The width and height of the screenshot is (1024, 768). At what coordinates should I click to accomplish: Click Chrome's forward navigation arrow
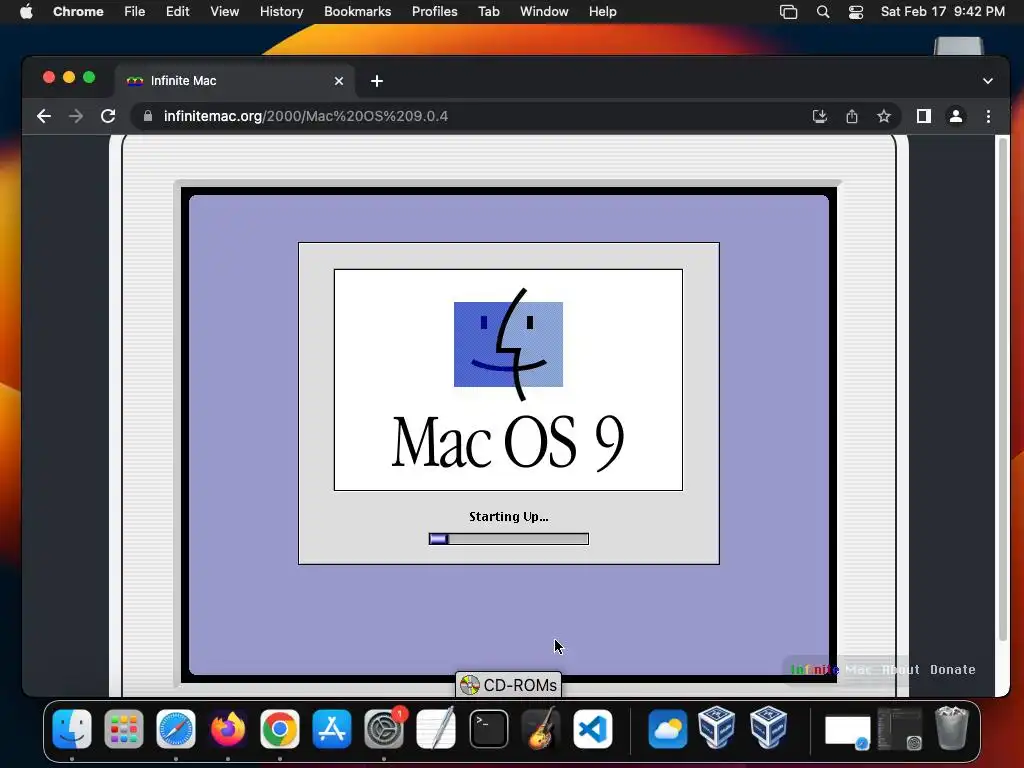[x=76, y=116]
